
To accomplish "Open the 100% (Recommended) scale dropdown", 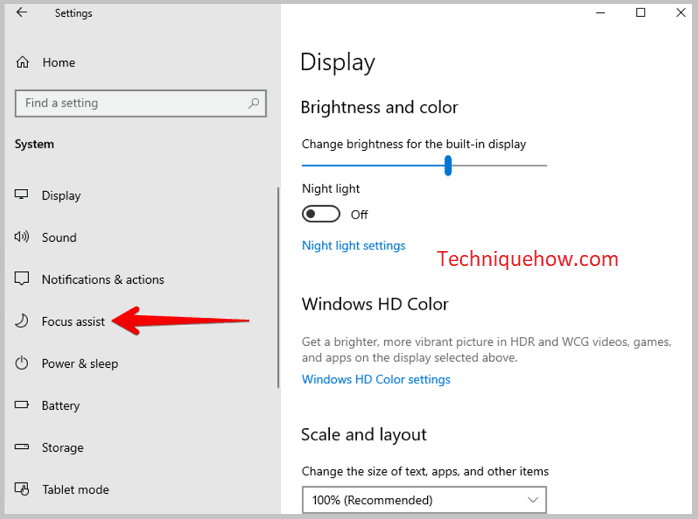I will pyautogui.click(x=424, y=500).
